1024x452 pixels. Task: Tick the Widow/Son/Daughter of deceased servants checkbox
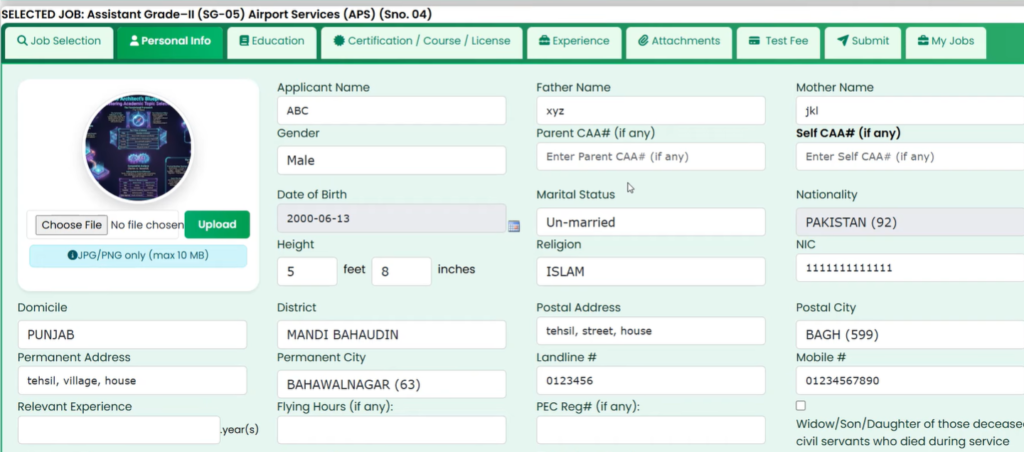point(800,405)
